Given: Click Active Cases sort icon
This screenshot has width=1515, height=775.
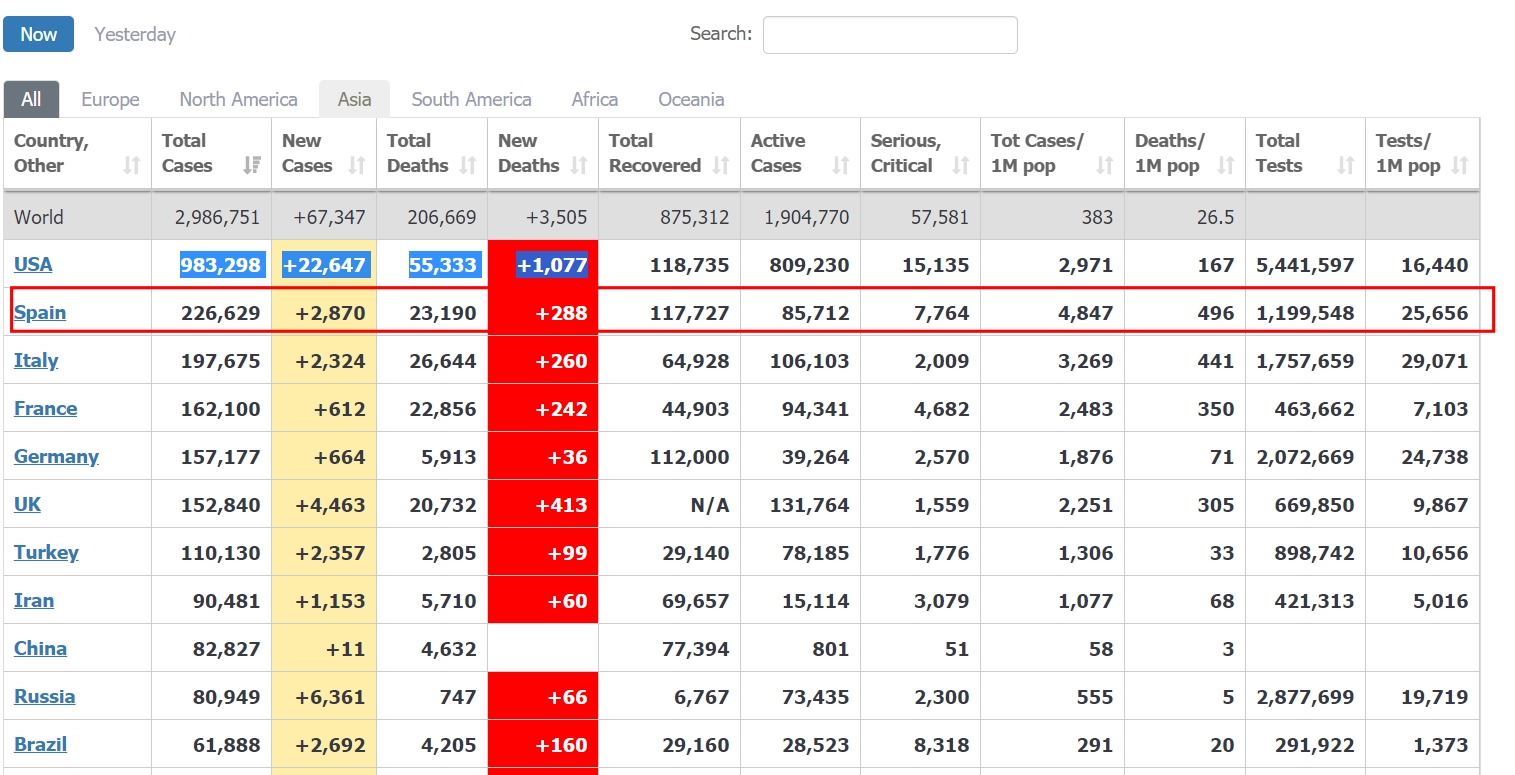Looking at the screenshot, I should (841, 166).
